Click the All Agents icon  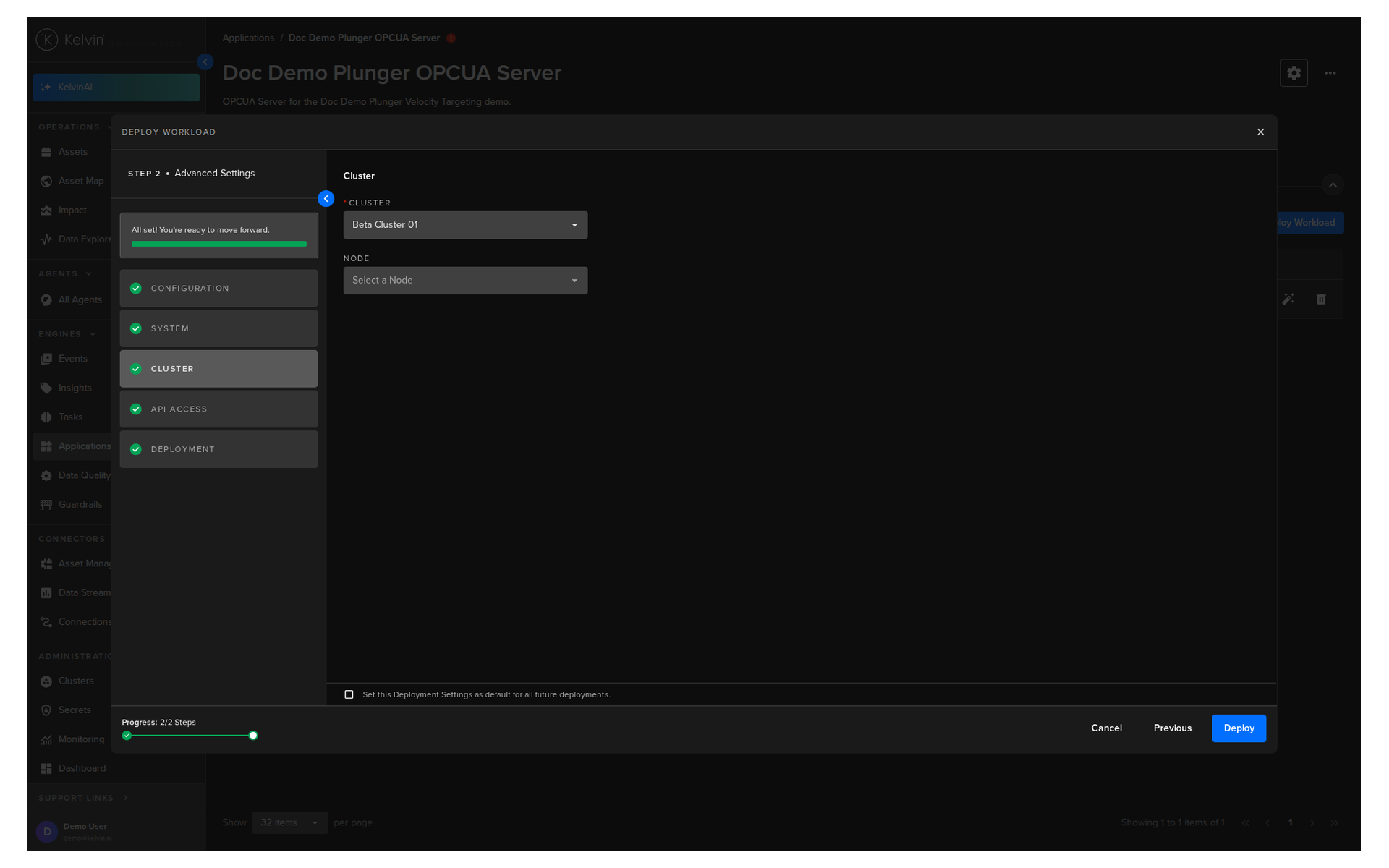(x=46, y=300)
